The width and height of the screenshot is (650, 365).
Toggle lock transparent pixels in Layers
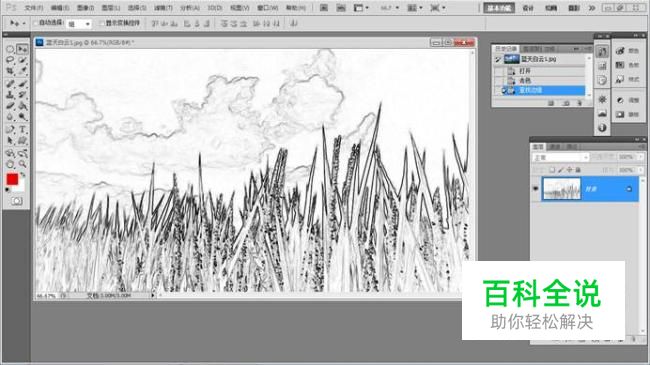552,170
